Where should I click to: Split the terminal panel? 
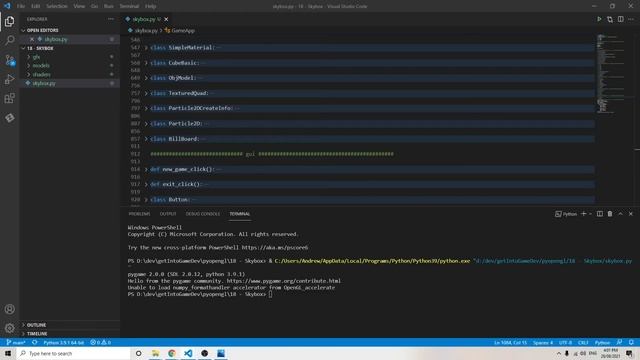(x=600, y=214)
